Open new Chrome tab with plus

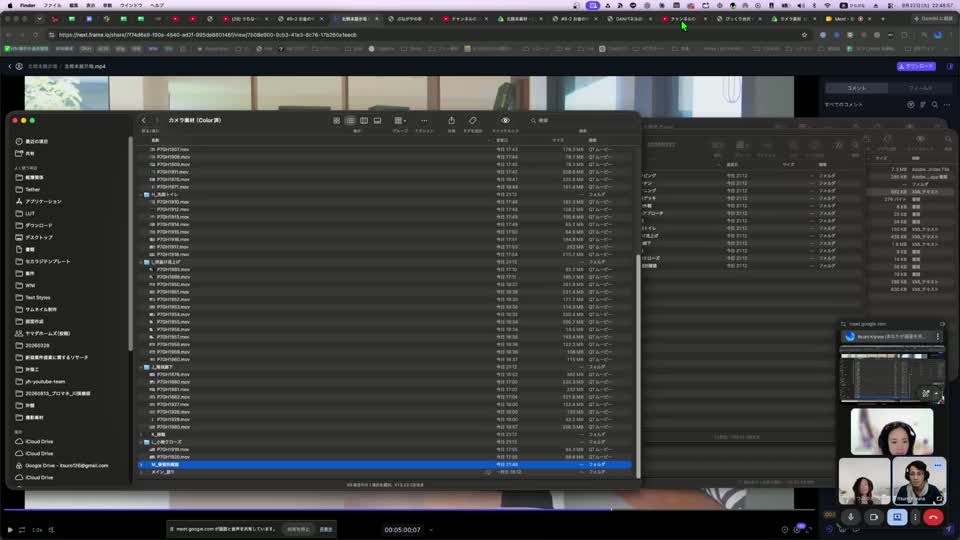(883, 19)
